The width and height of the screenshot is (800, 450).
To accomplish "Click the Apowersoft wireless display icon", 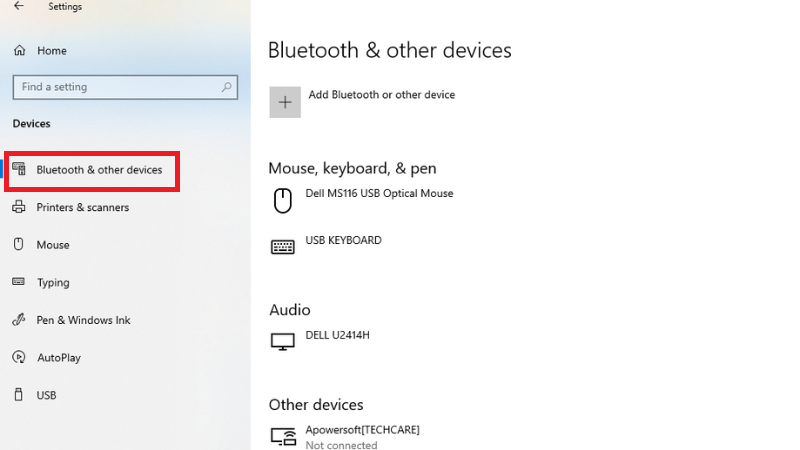I will point(284,436).
